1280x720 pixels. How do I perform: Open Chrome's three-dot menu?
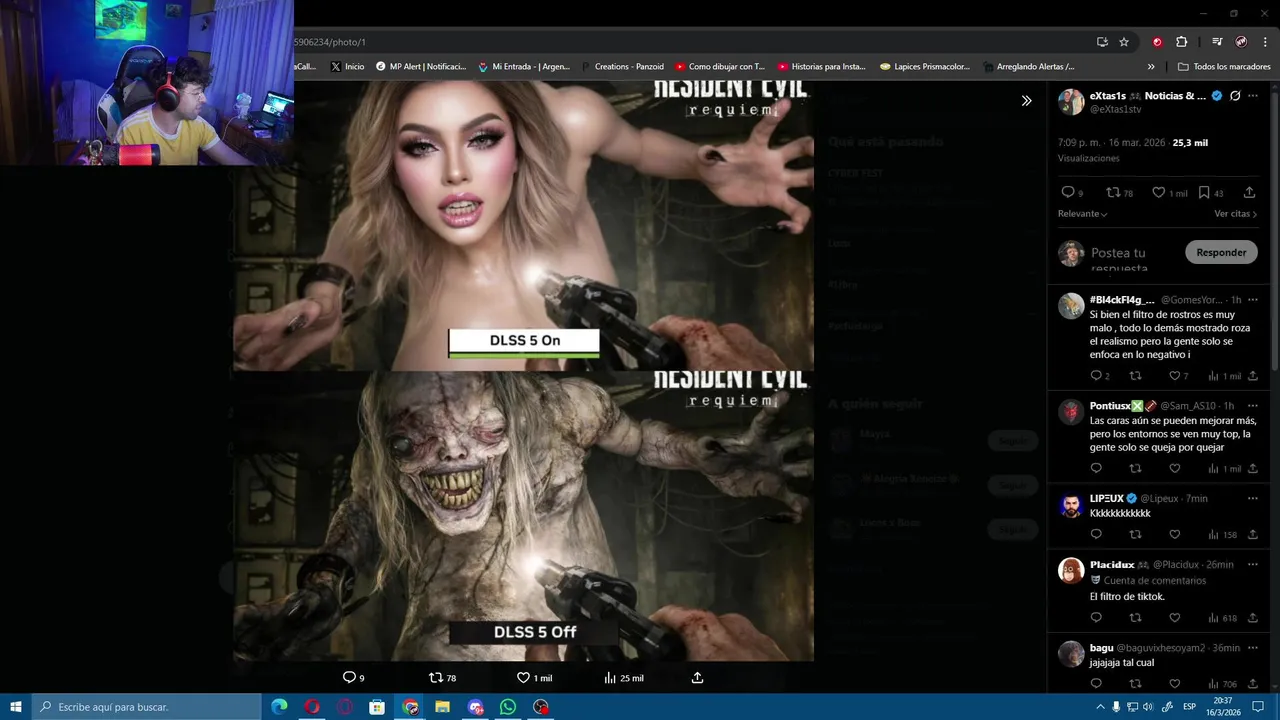pyautogui.click(x=1263, y=42)
